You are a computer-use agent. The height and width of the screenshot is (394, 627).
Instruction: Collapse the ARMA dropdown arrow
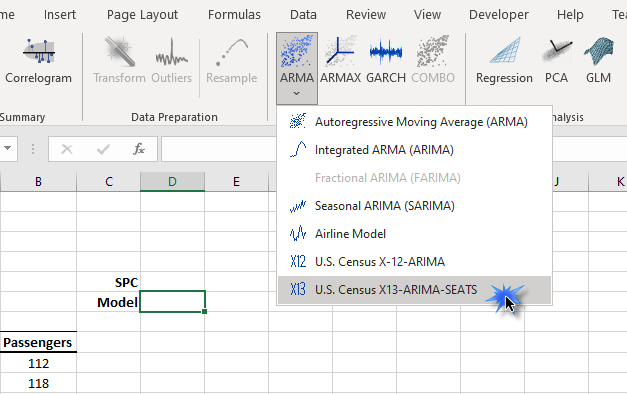(x=296, y=94)
